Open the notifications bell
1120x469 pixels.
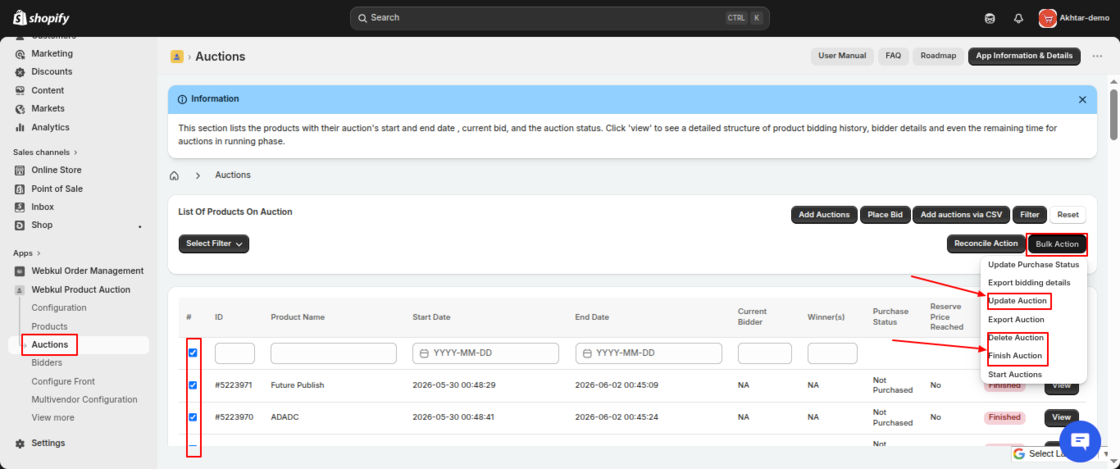(1019, 19)
